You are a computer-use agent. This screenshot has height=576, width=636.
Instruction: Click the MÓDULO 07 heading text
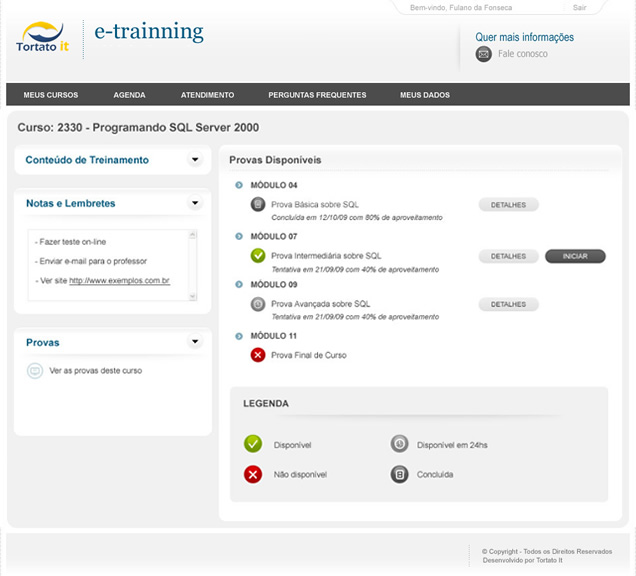(x=274, y=236)
